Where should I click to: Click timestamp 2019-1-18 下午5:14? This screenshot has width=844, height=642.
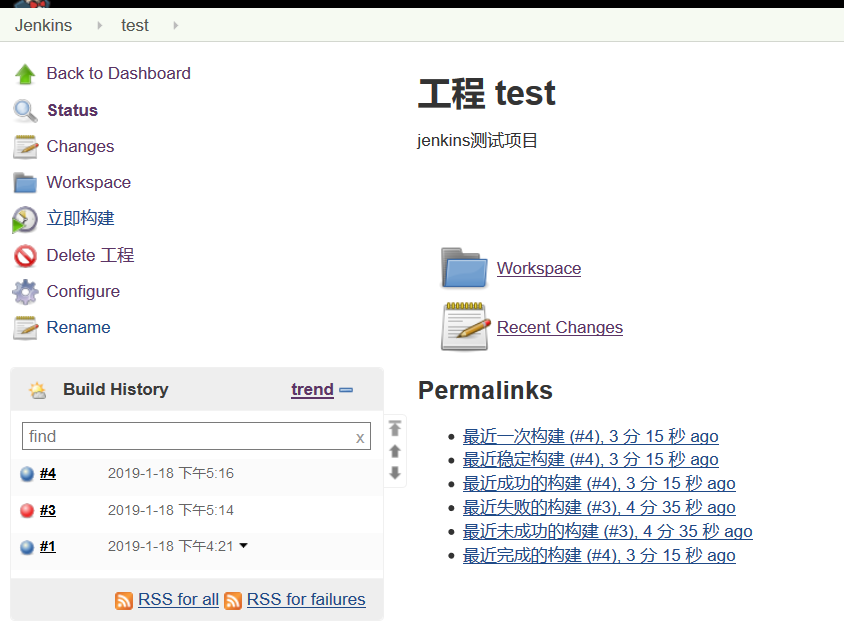pos(171,510)
